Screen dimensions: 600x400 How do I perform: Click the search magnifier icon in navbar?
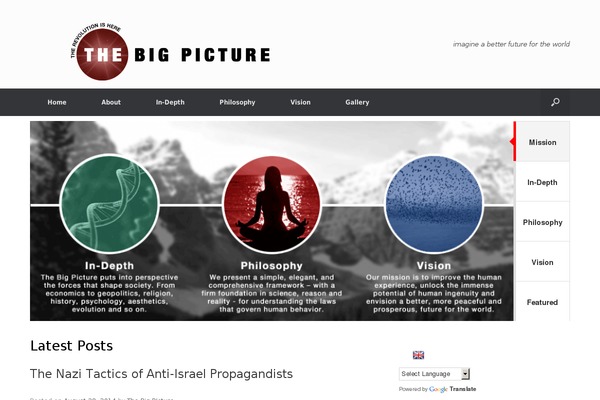coord(555,102)
